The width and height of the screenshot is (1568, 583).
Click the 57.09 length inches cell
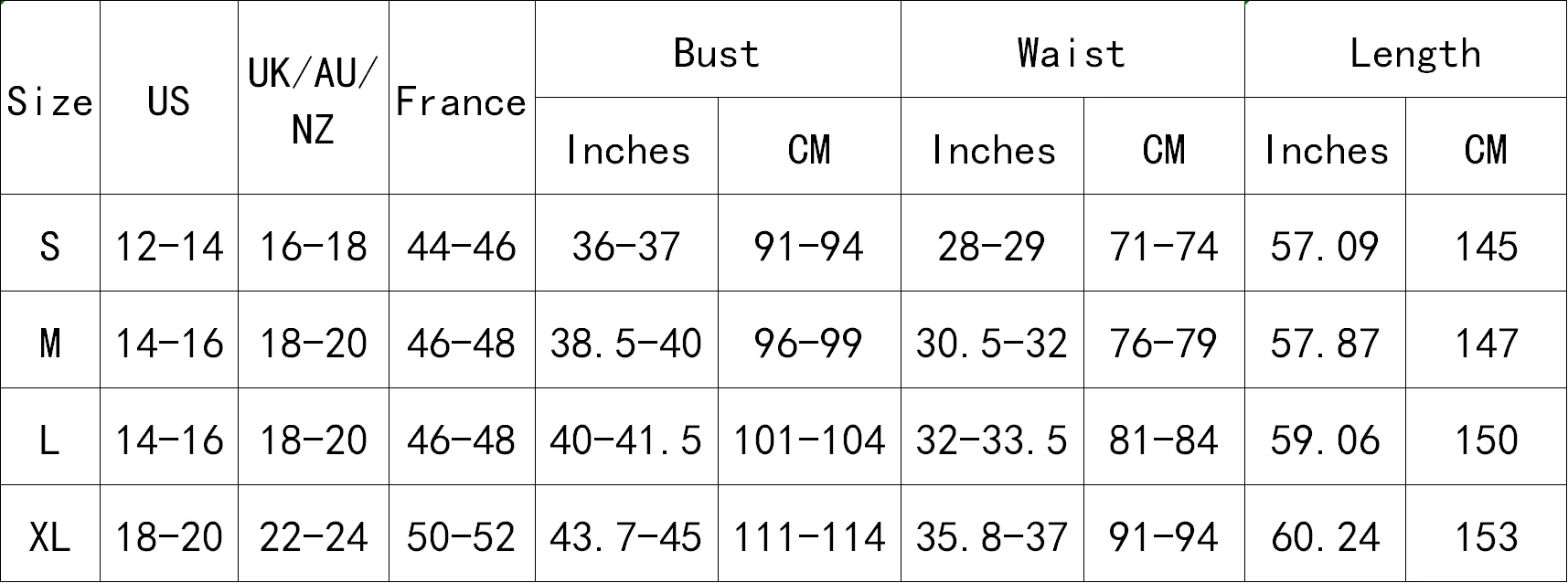tap(1325, 243)
